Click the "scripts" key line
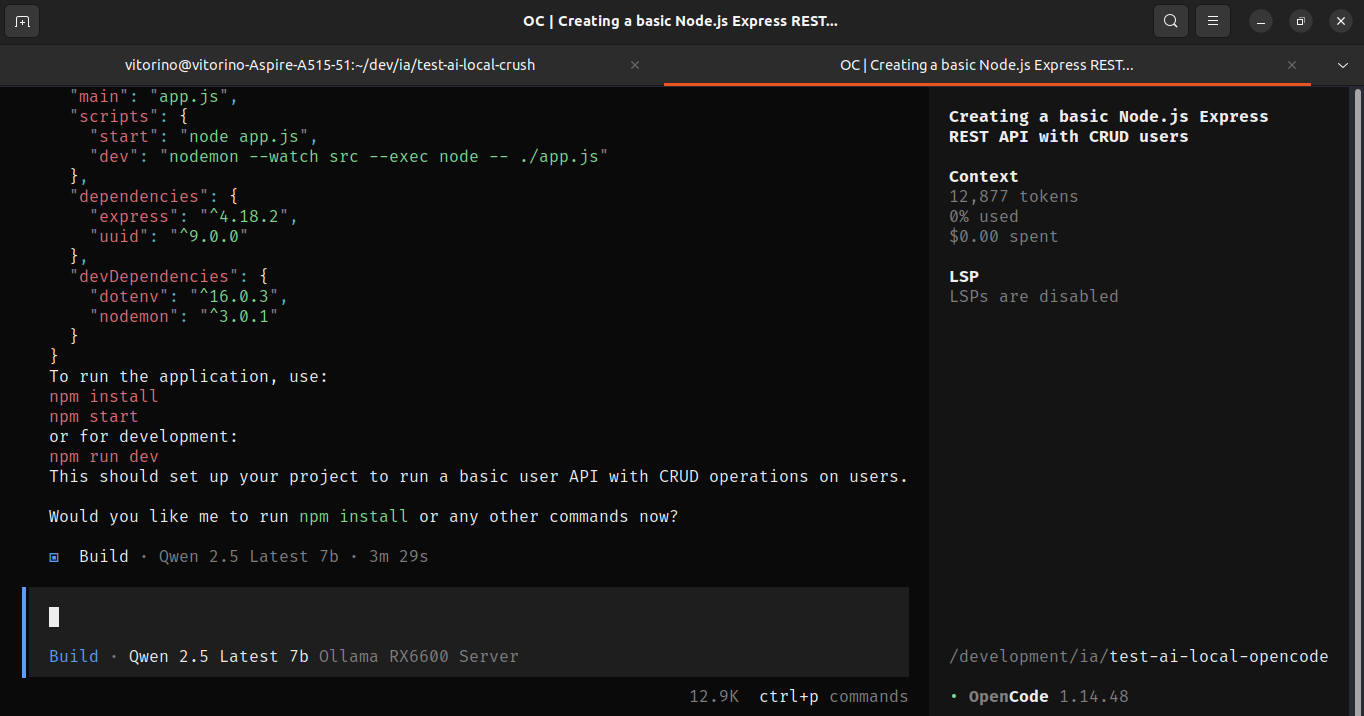Screen dimensions: 1364x716 point(129,116)
